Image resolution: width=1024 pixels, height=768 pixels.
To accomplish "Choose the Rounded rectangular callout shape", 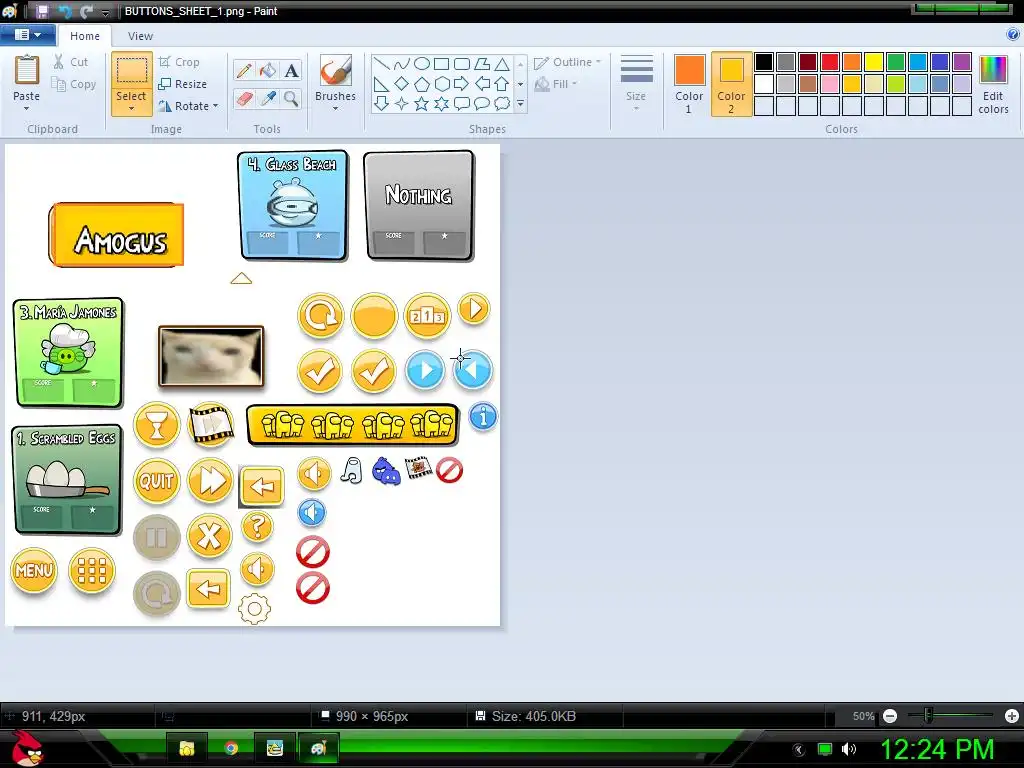I will pyautogui.click(x=462, y=103).
